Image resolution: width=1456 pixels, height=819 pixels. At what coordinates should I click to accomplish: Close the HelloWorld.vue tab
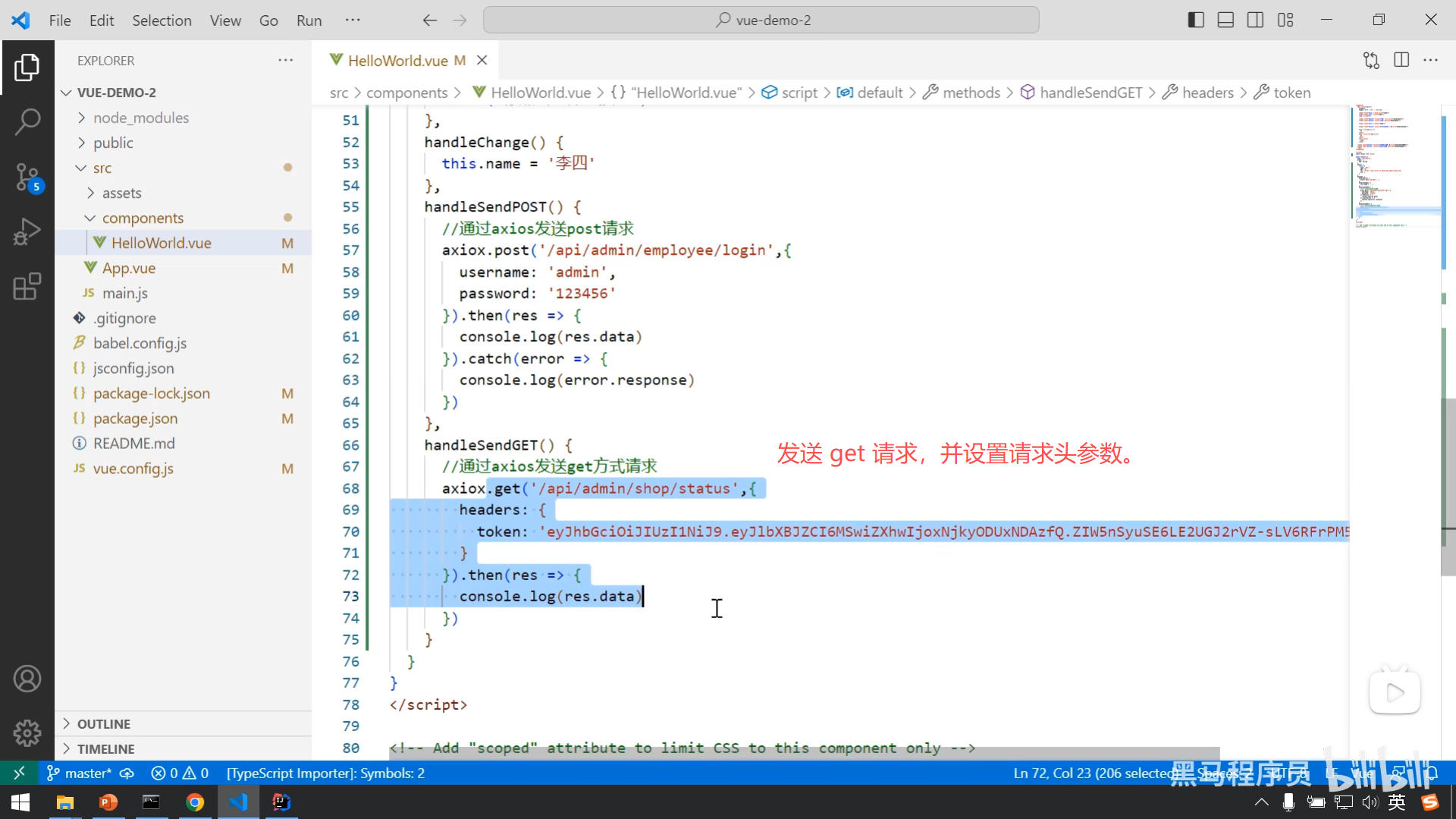point(482,61)
